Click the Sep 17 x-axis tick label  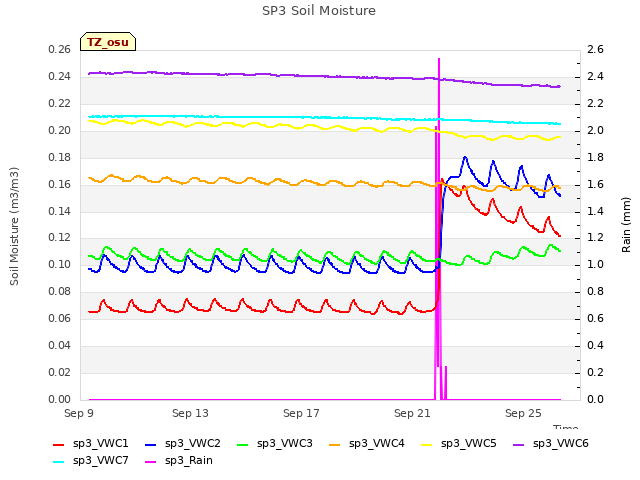point(301,413)
